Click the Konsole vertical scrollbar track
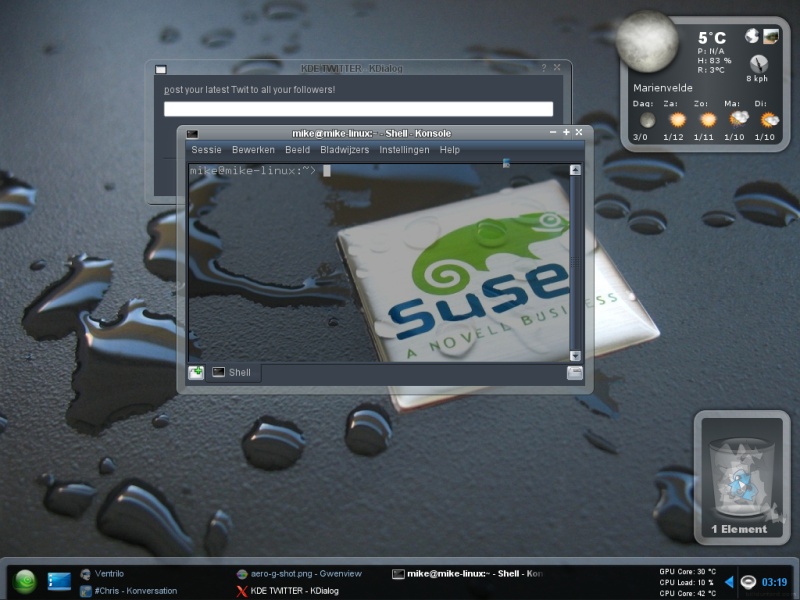Viewport: 800px width, 600px height. [576, 263]
